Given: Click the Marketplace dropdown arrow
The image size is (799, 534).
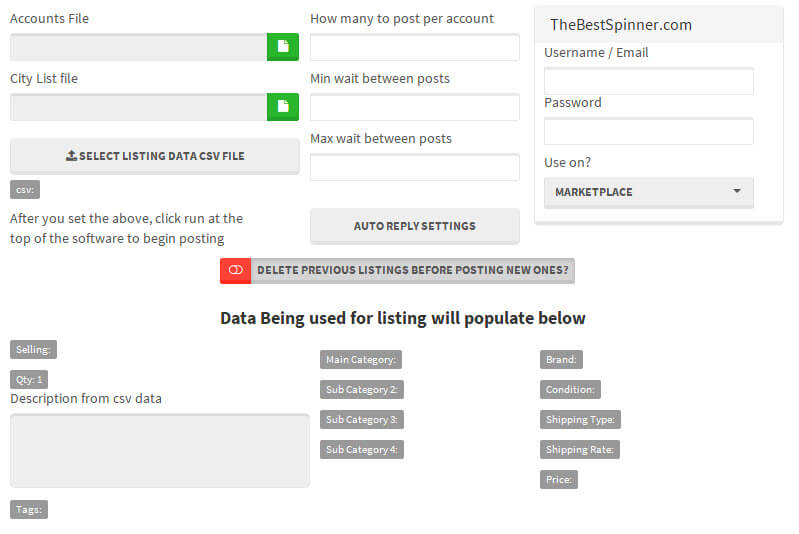Looking at the screenshot, I should [737, 192].
